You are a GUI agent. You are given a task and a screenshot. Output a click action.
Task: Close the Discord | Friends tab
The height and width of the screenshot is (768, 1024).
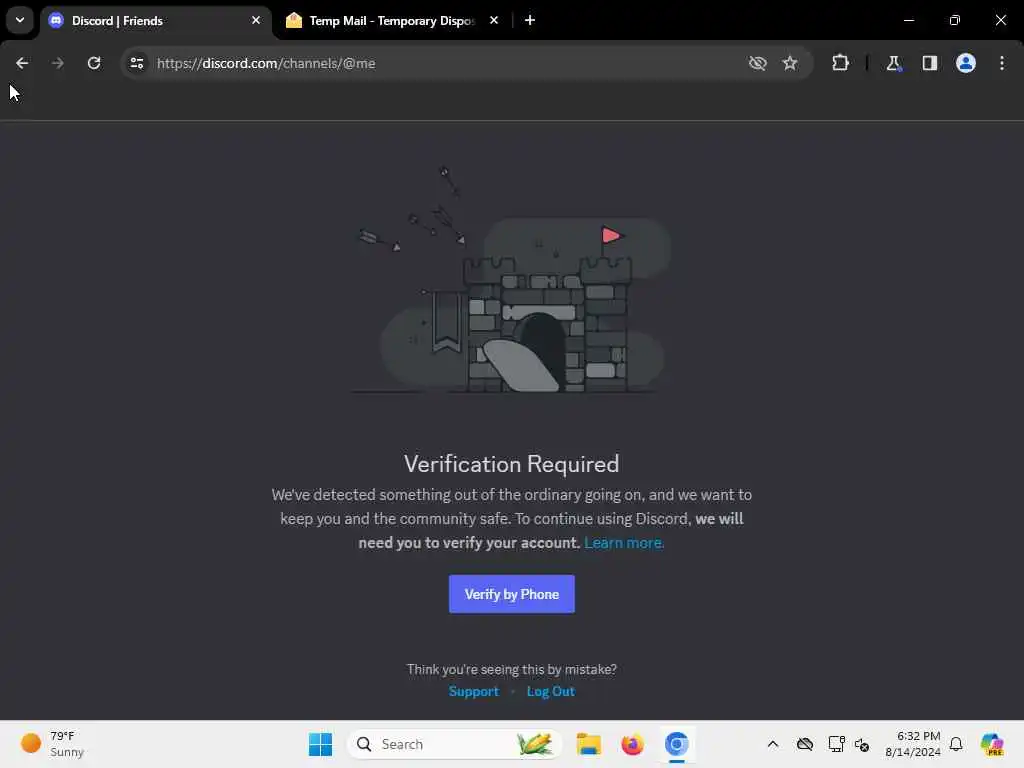tap(256, 20)
